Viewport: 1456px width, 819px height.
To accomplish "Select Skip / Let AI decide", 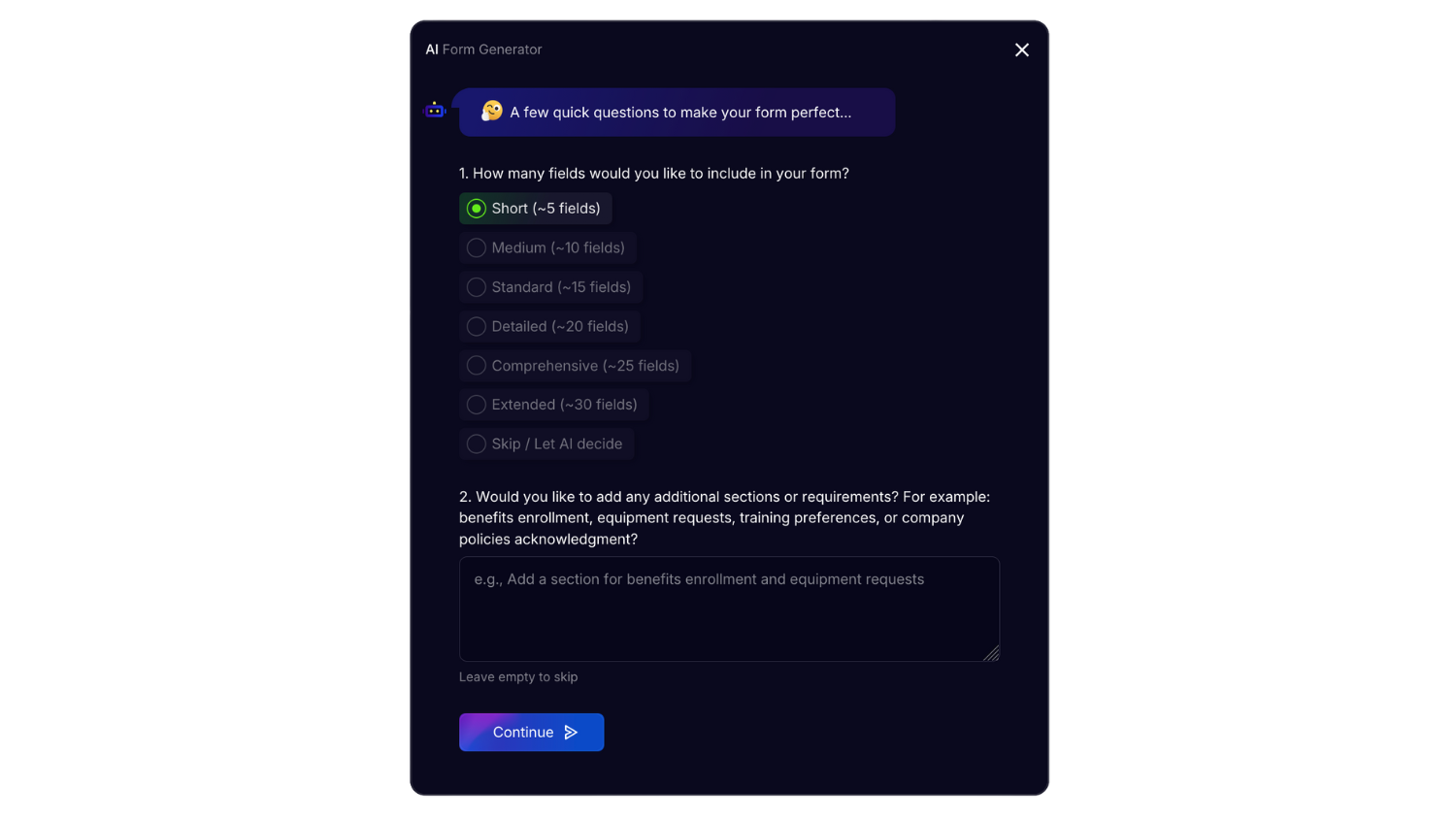I will click(546, 443).
